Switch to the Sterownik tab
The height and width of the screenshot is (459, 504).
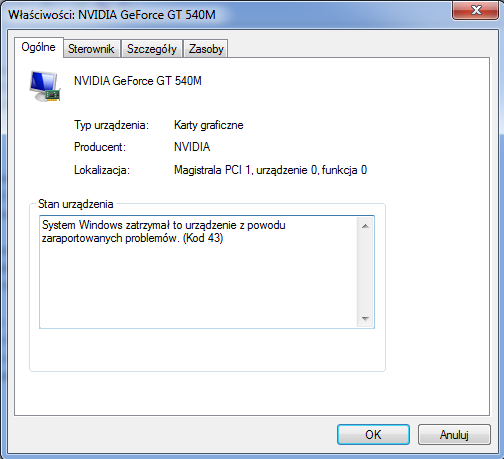tap(91, 49)
